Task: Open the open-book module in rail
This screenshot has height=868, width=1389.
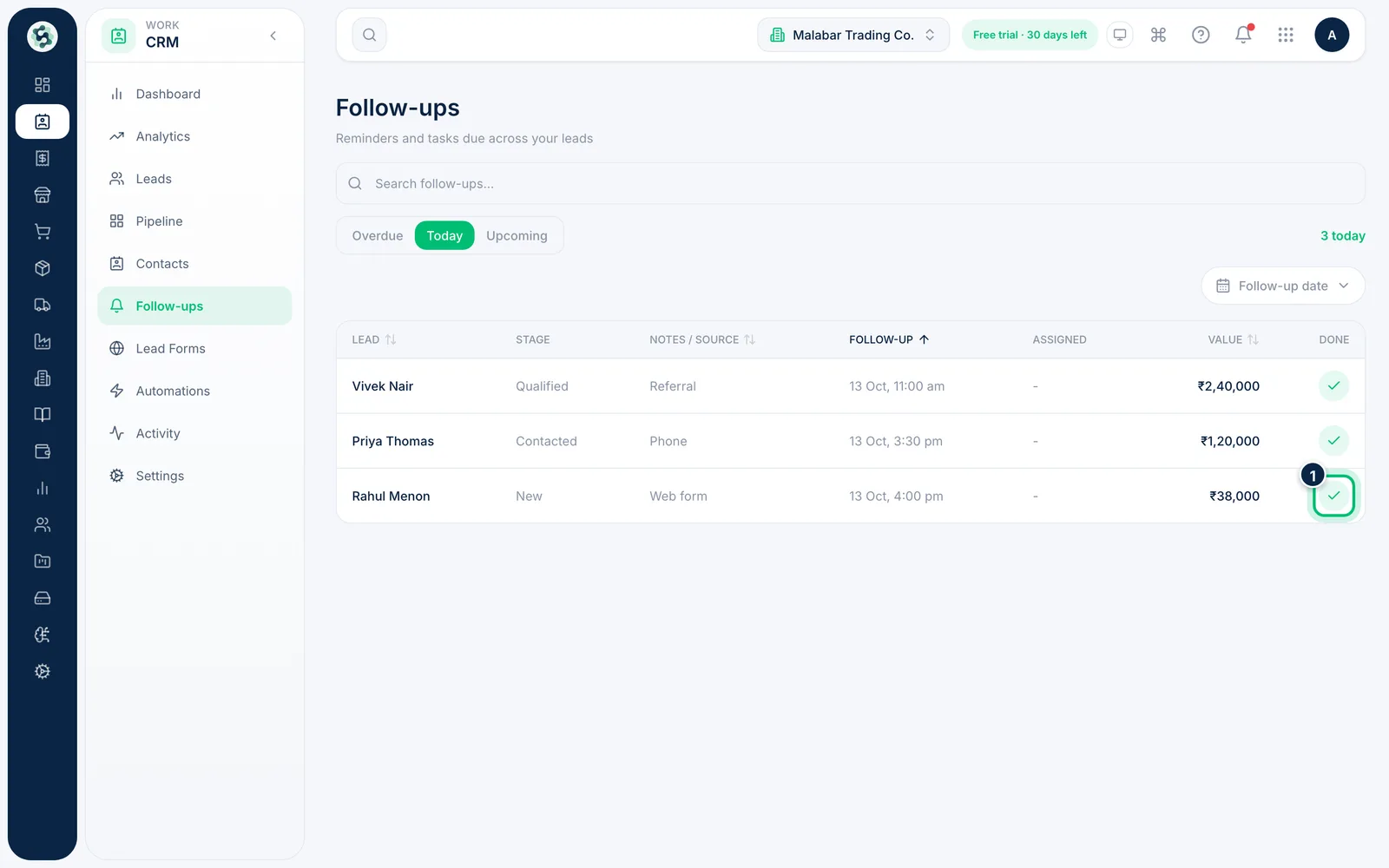Action: [x=43, y=415]
